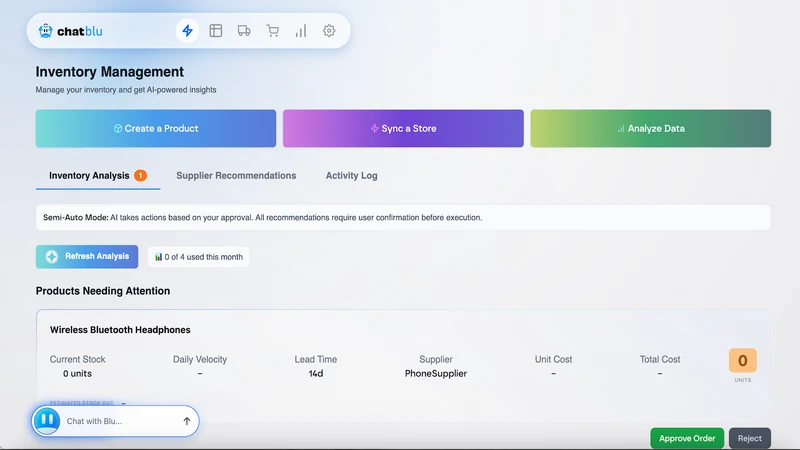Select the Inventory Analysis tab
The image size is (800, 450).
tap(98, 176)
